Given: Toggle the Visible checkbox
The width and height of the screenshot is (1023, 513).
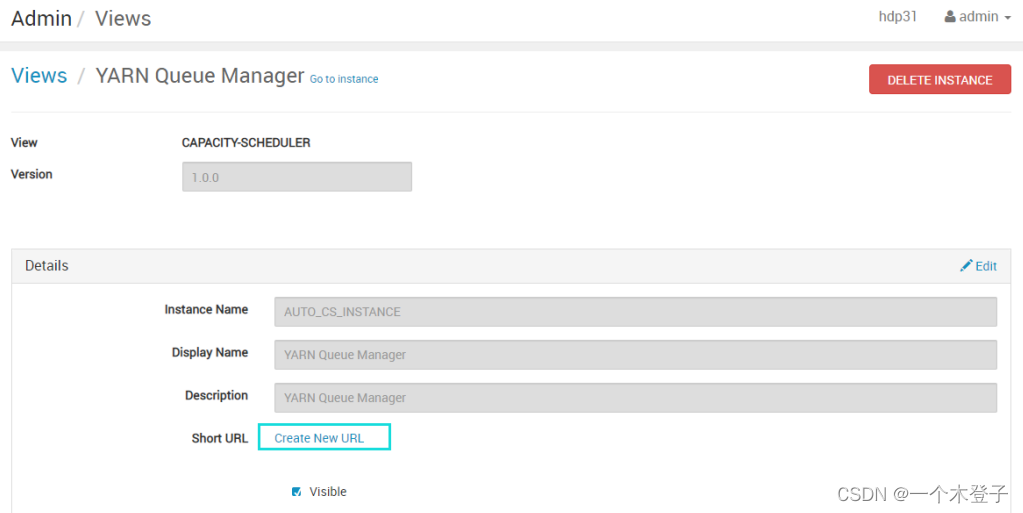Looking at the screenshot, I should click(297, 491).
